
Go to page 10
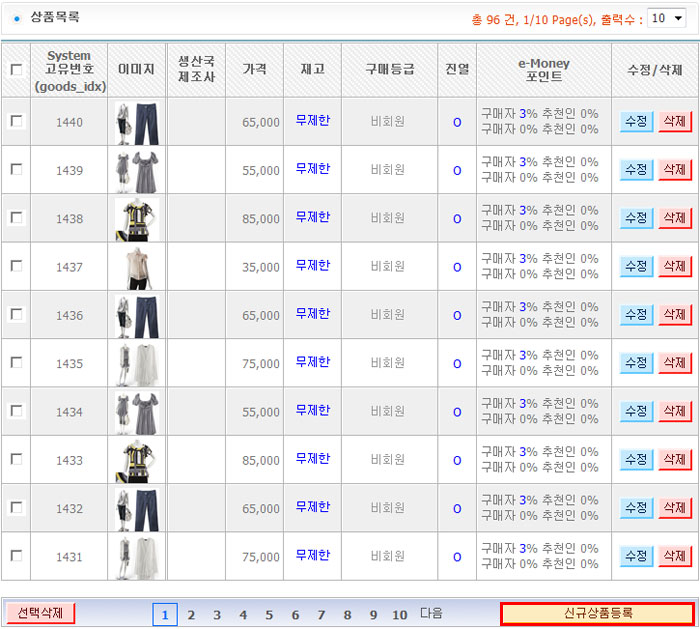400,615
